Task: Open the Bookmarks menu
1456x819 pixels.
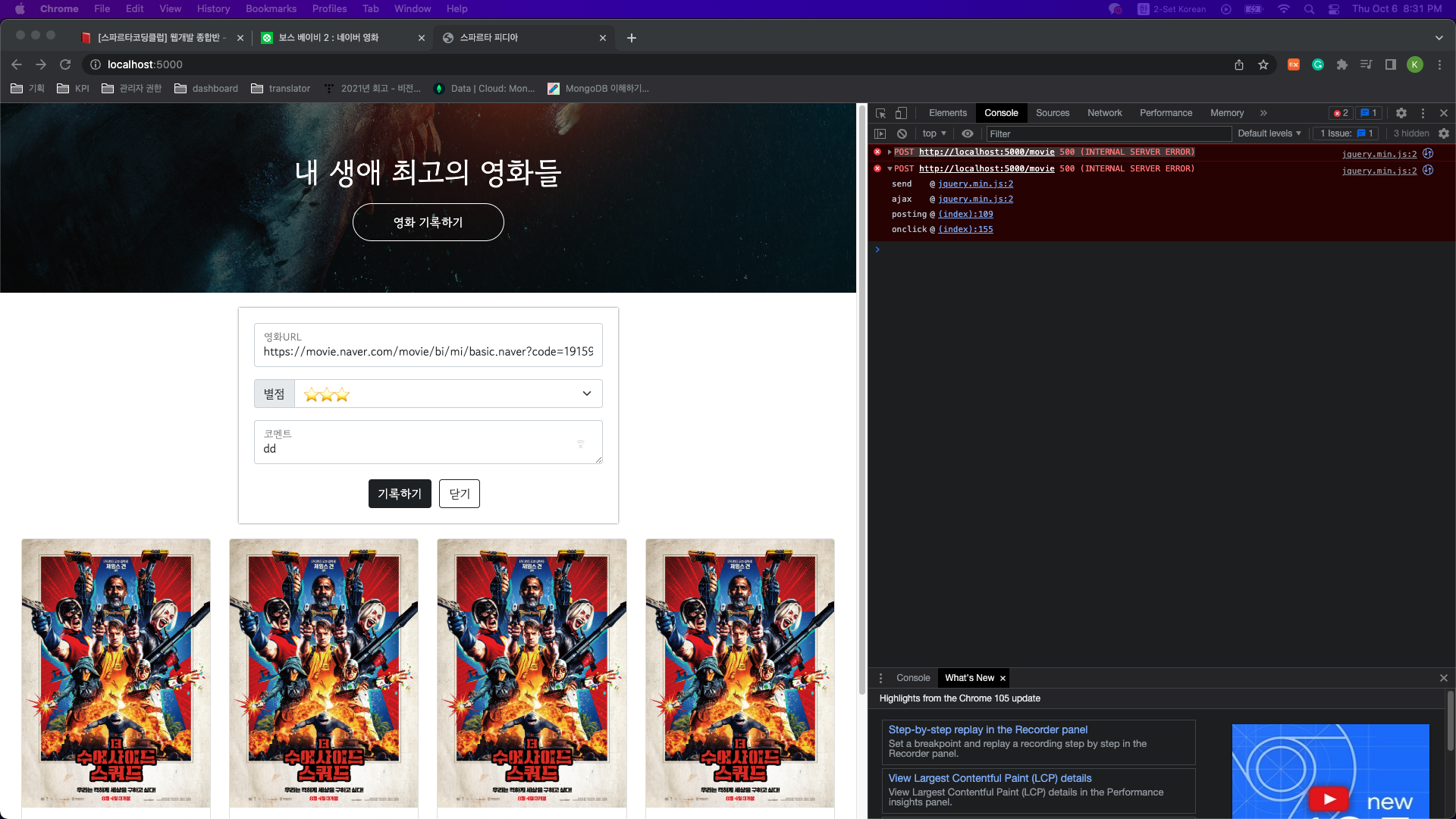Action: (271, 9)
